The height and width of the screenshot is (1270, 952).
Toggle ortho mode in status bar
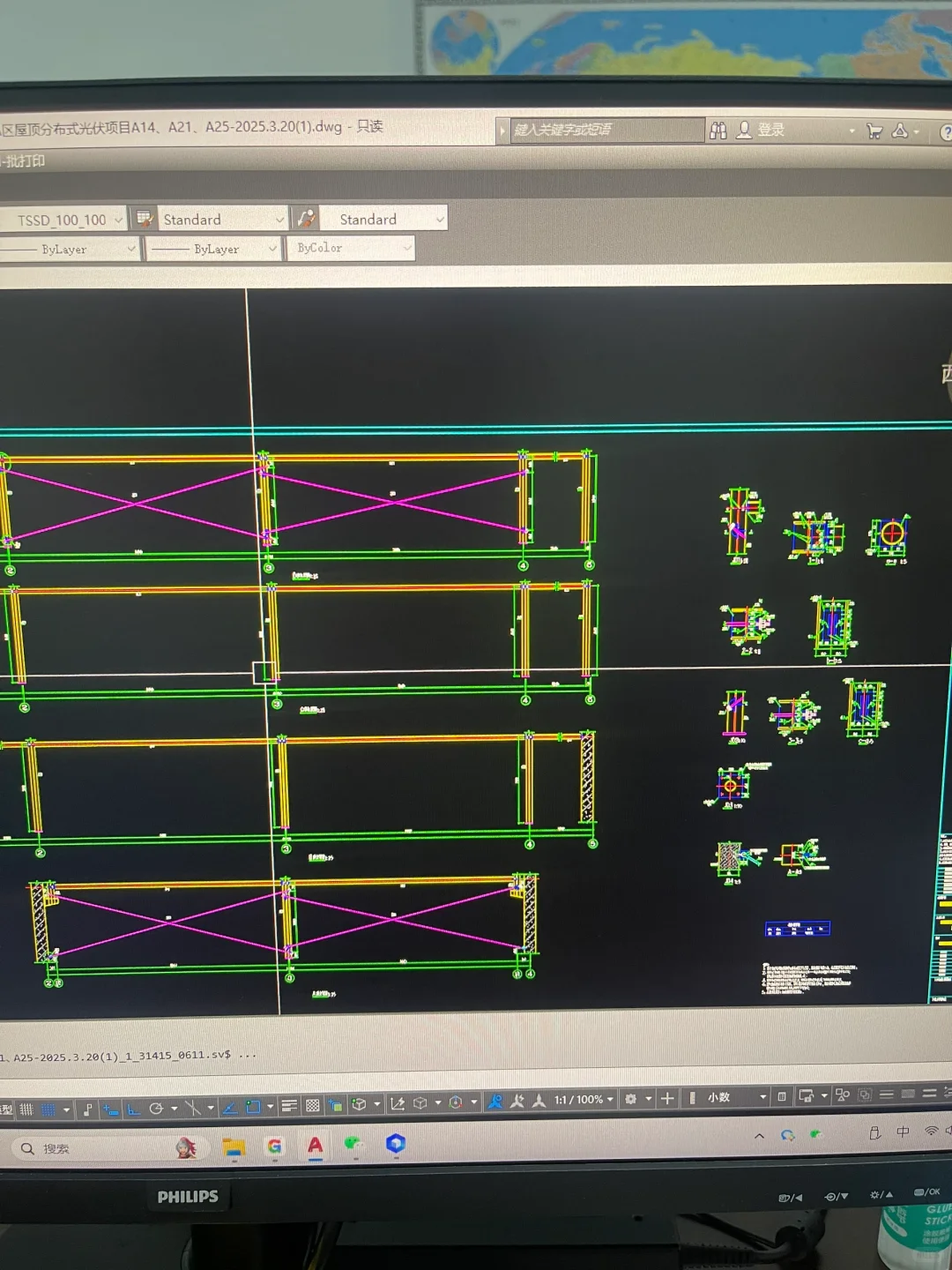tap(133, 1109)
